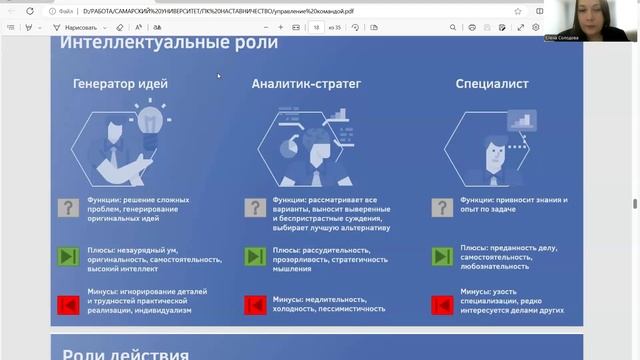Click the presenter's webcam thumbnail
640x360 pixels.
click(590, 20)
